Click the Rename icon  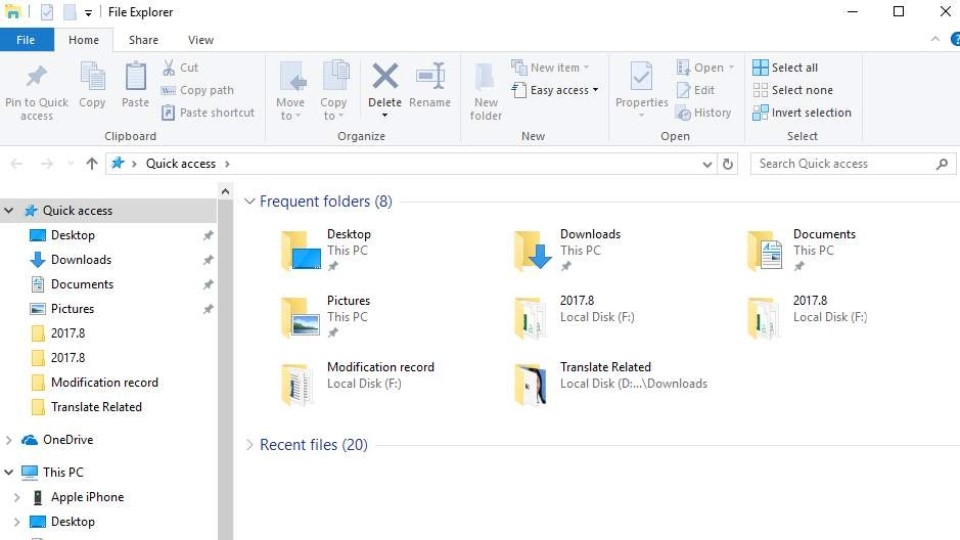click(x=430, y=77)
